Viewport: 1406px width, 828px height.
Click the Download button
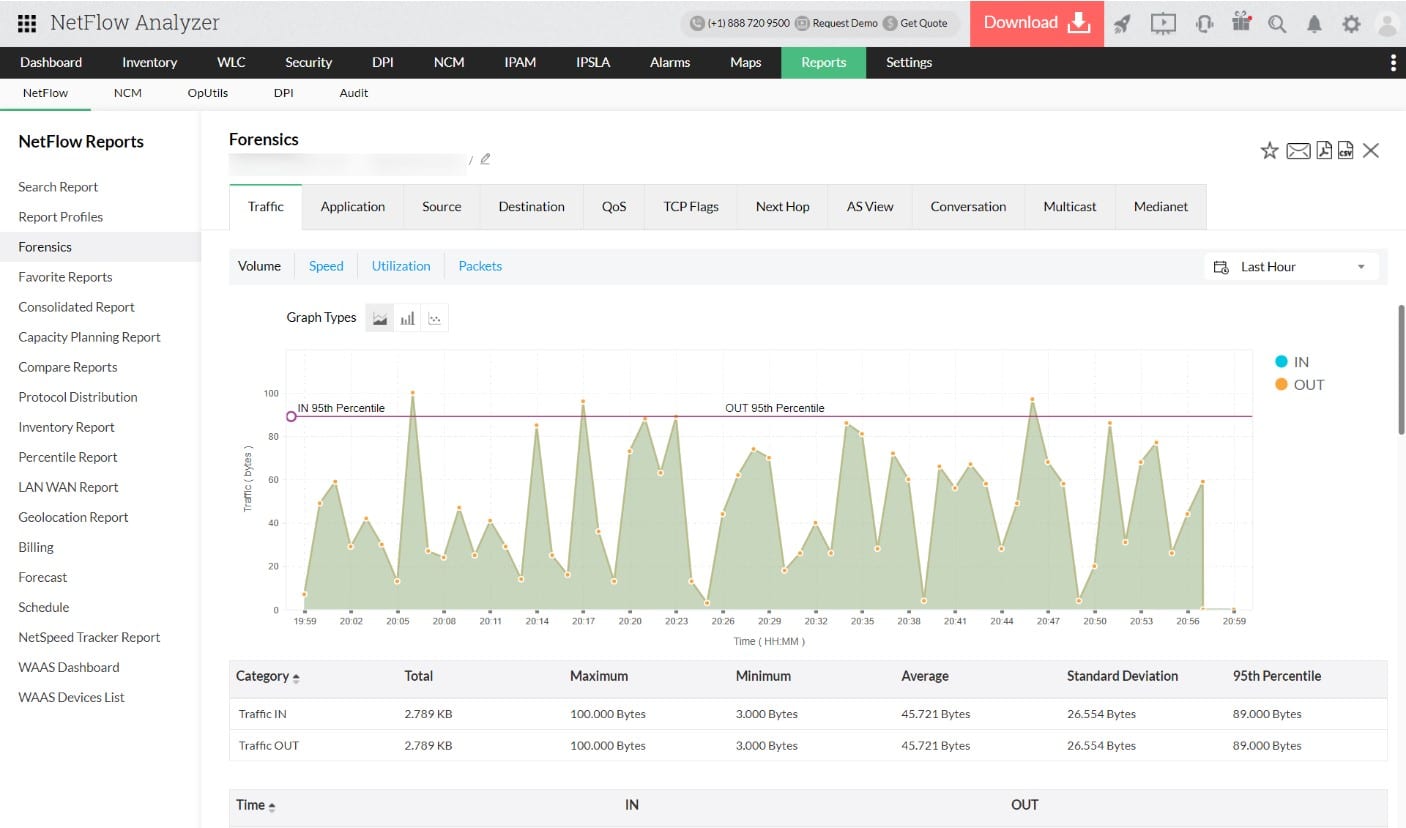click(1037, 23)
